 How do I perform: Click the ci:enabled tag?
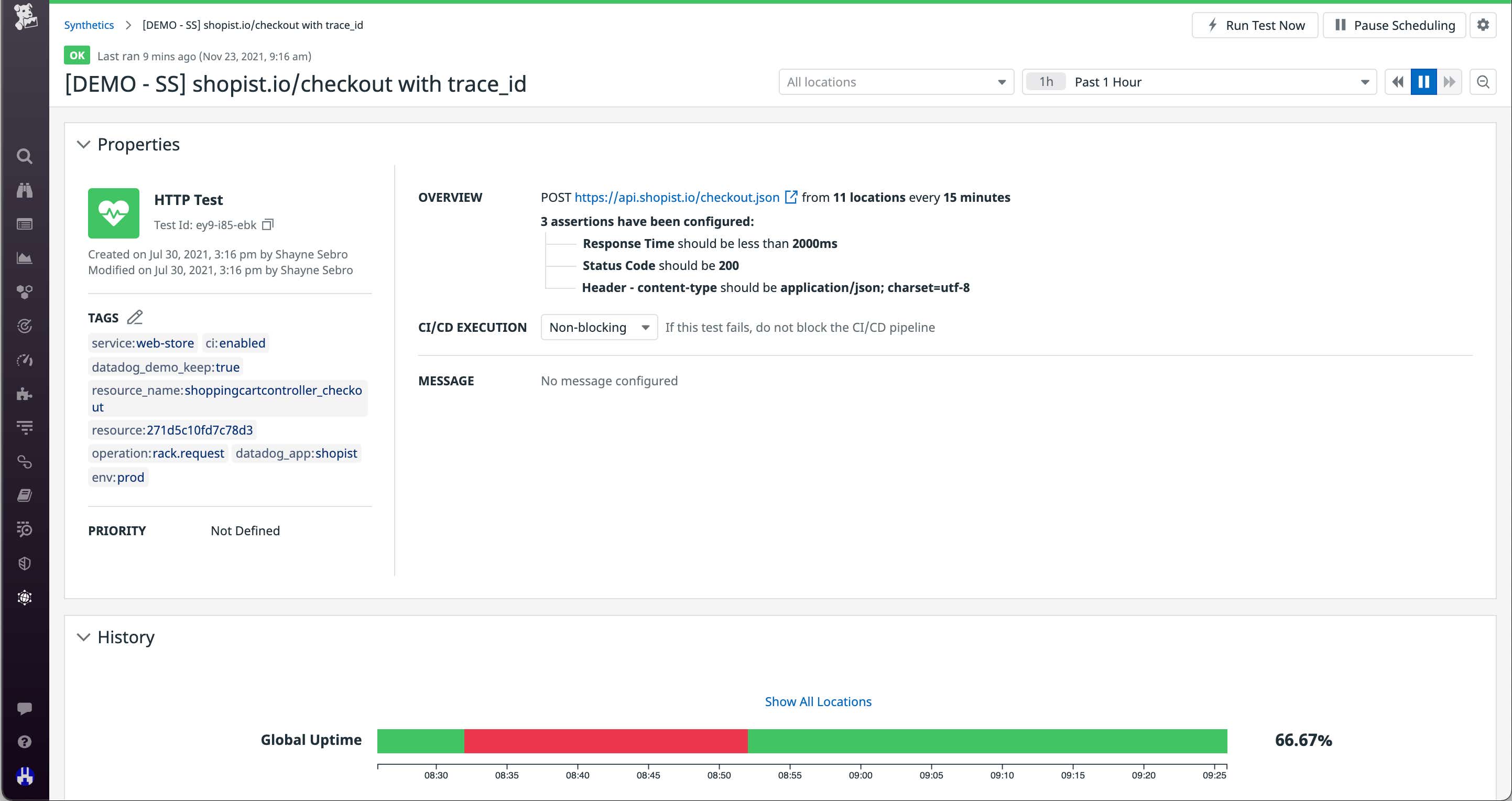pyautogui.click(x=235, y=343)
